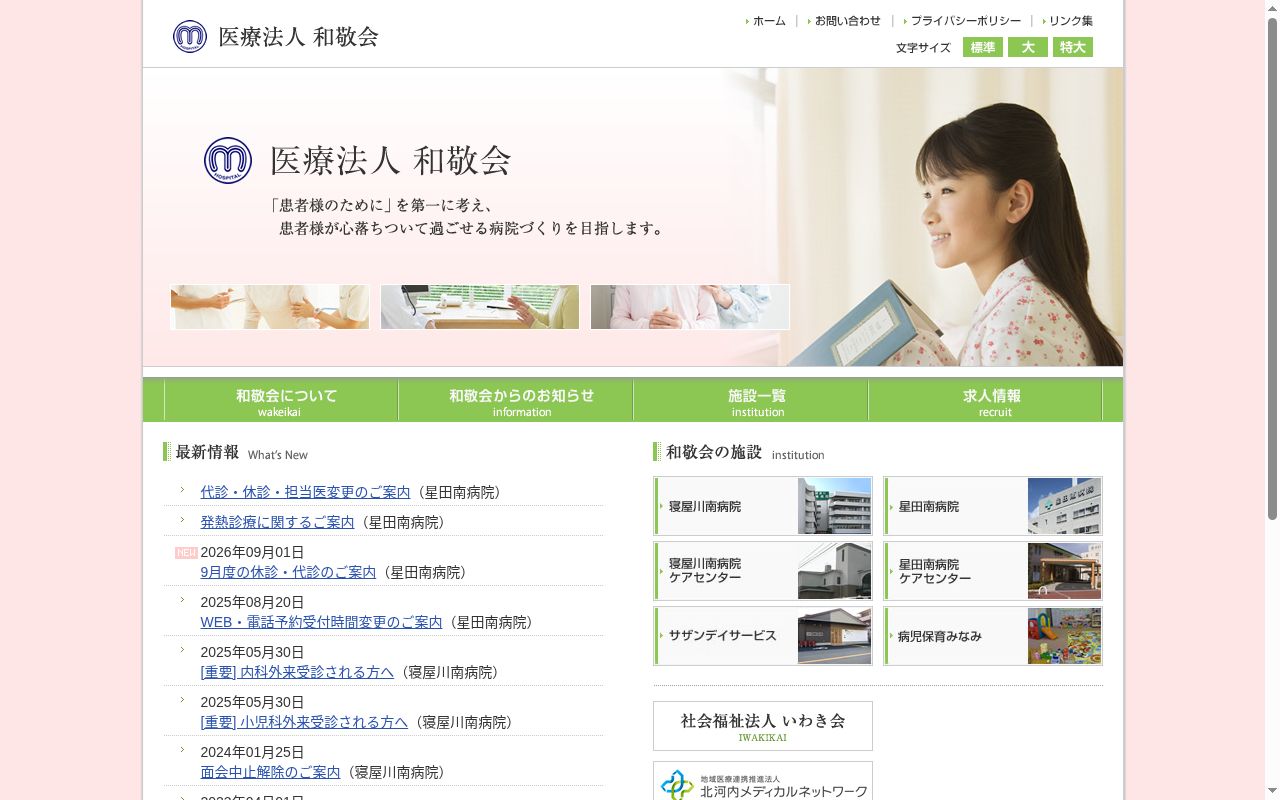Open 発熱診療に関するご案内 news link

coord(277,522)
